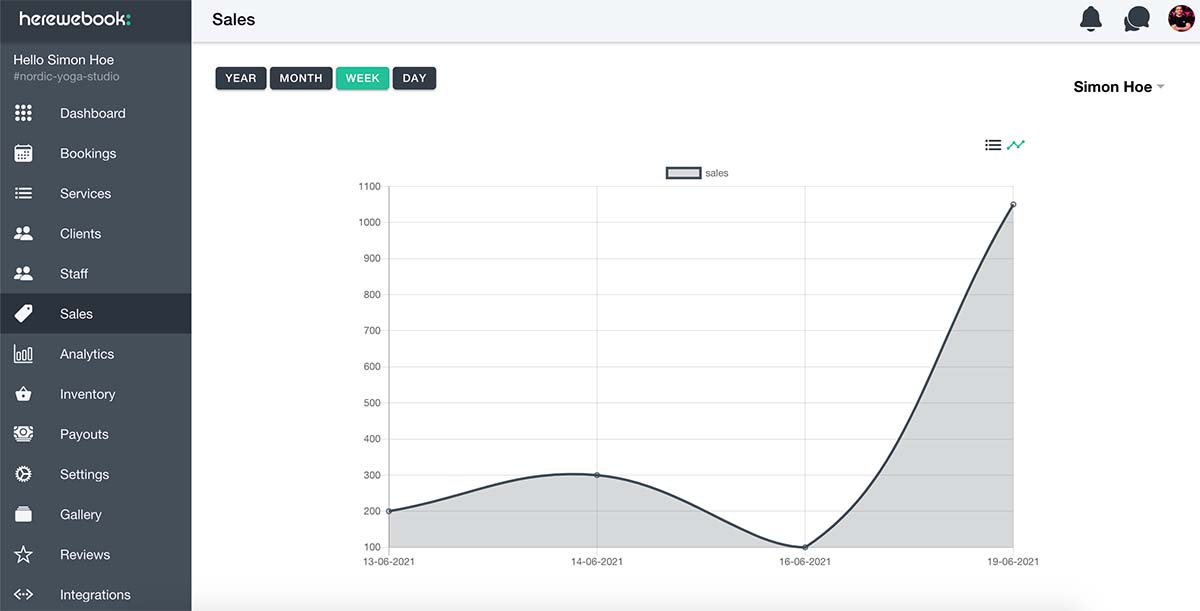Click the Settings gear icon
Screen dimensions: 1200x611
point(24,474)
